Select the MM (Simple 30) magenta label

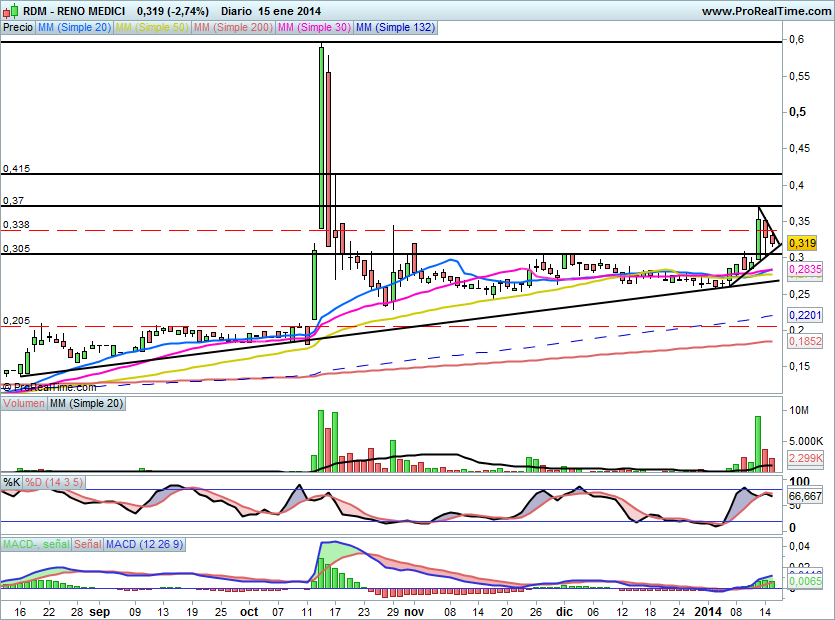[x=314, y=27]
